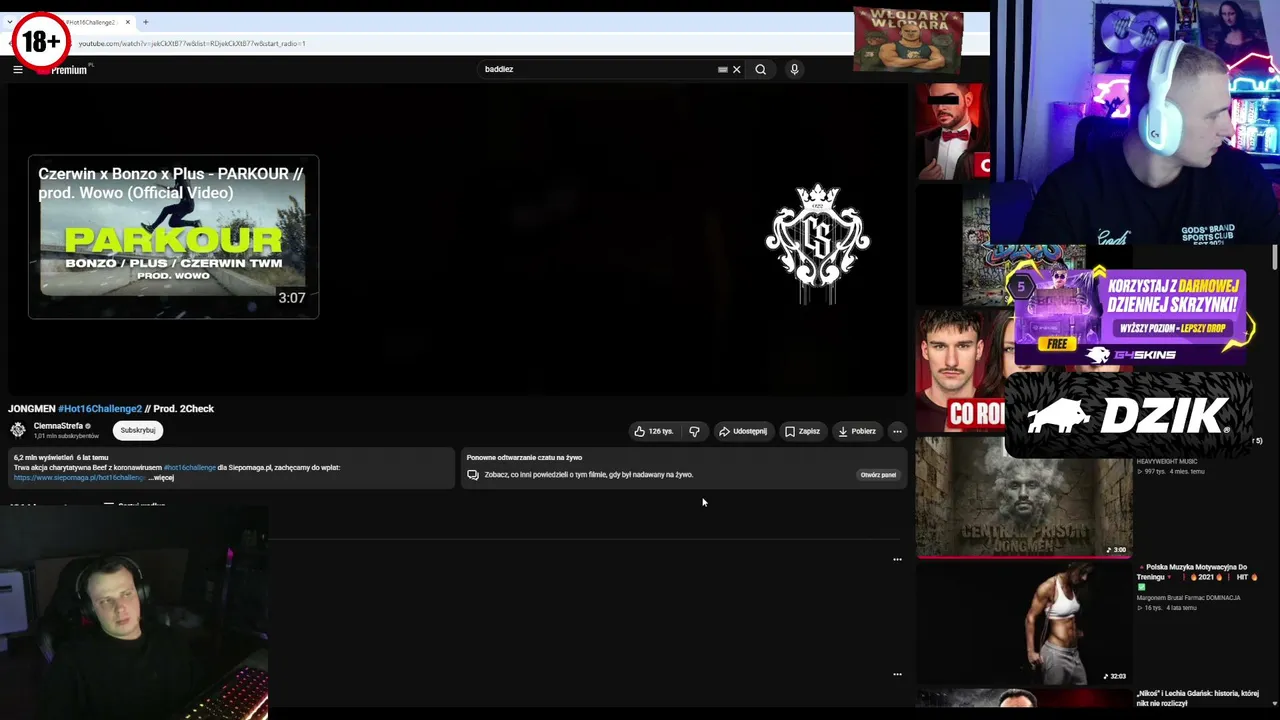Open the siepomaga.pl link in description
Image resolution: width=1280 pixels, height=720 pixels.
click(79, 478)
